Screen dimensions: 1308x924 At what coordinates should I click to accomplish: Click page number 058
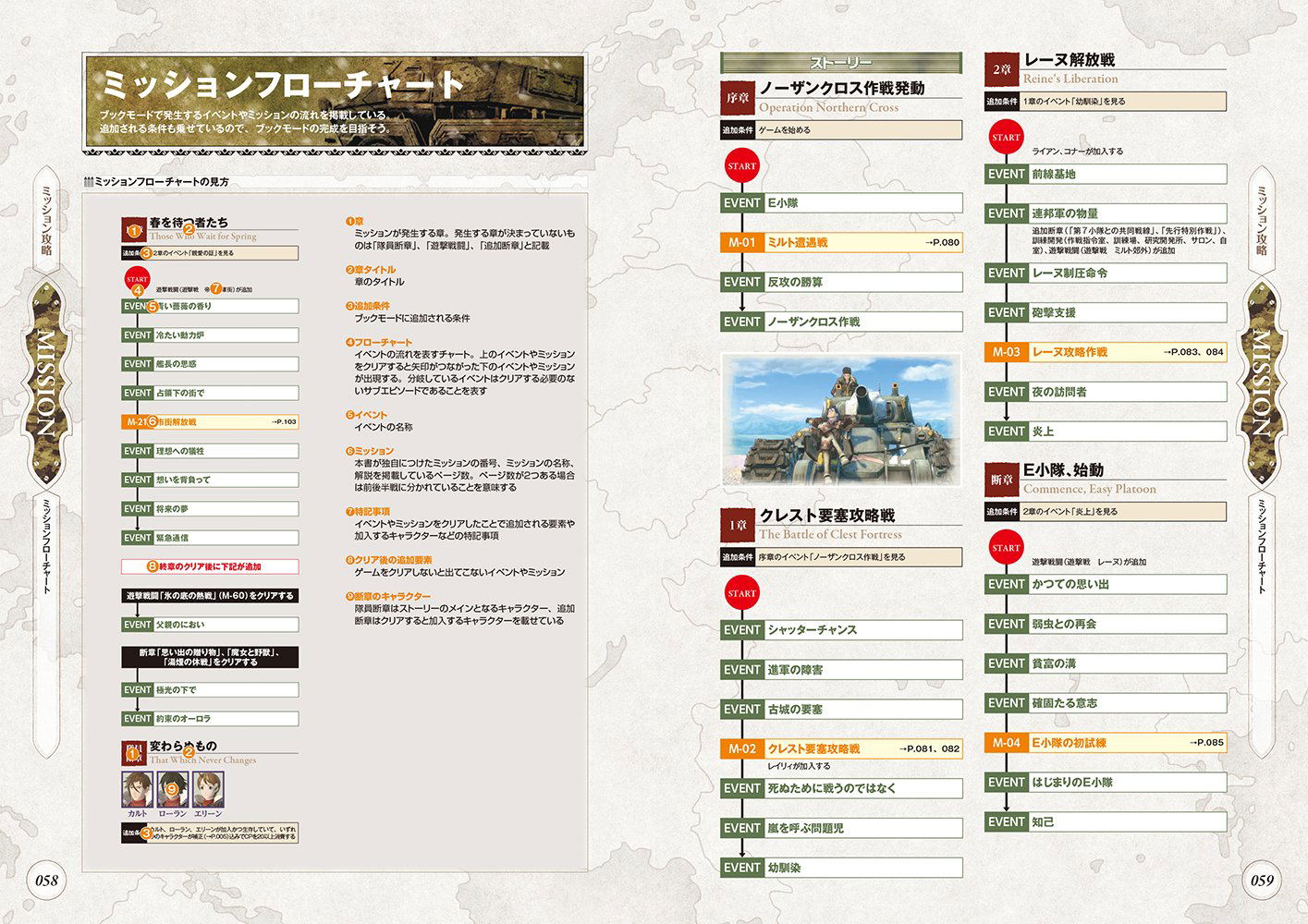[x=46, y=881]
